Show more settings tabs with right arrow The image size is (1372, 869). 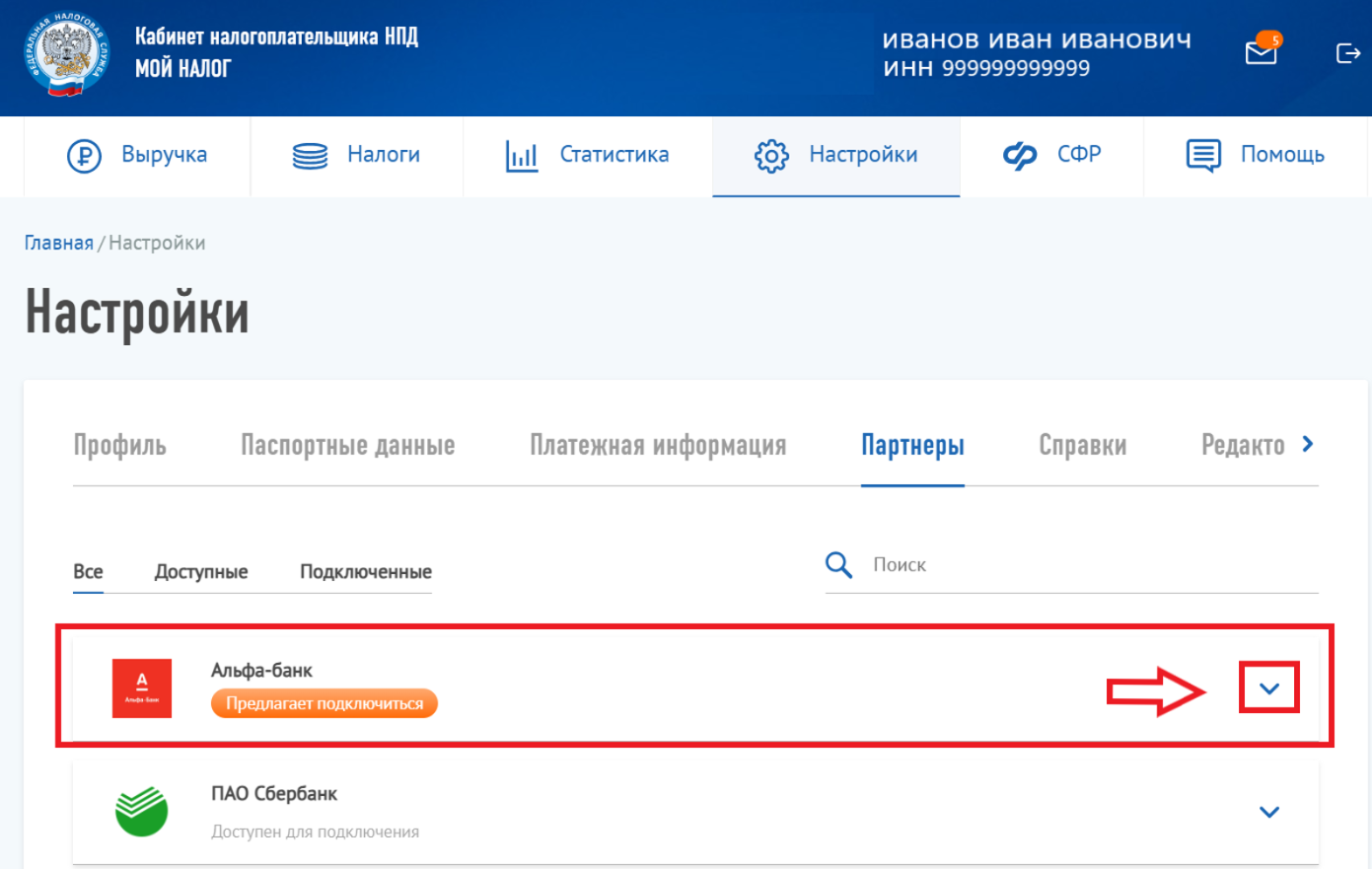coord(1308,444)
